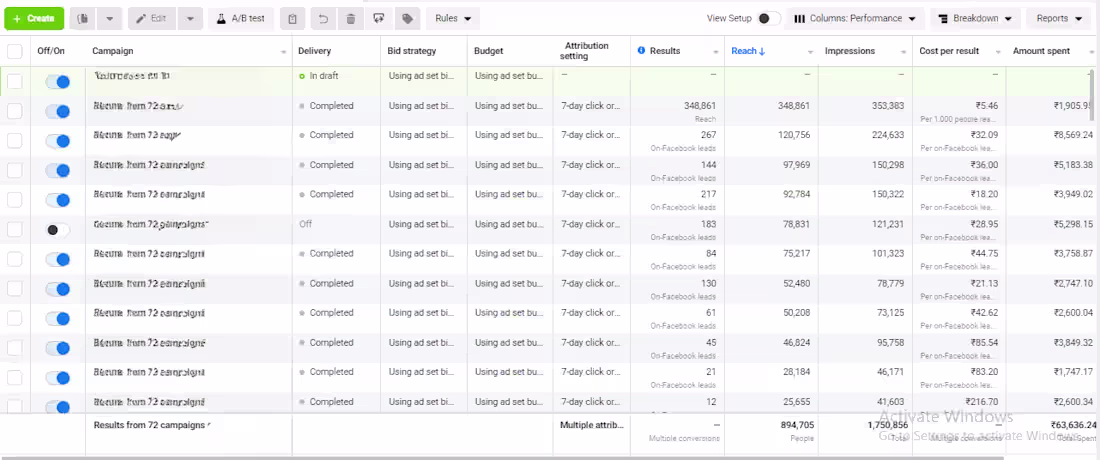1100x460 pixels.
Task: Click the ₹216.70 cost per result value
Action: tap(980, 402)
